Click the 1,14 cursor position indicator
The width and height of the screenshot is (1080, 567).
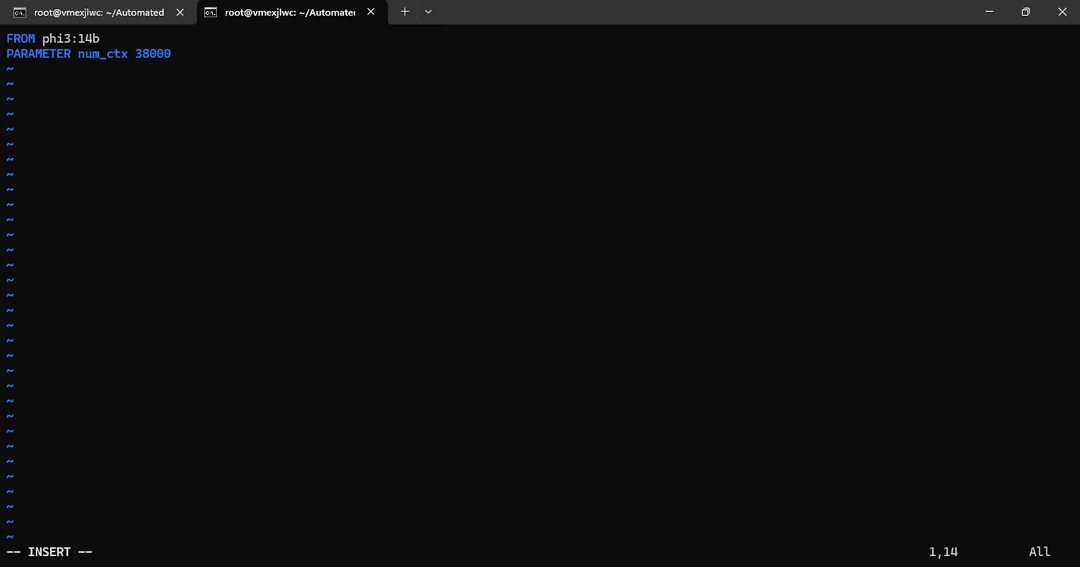click(943, 552)
